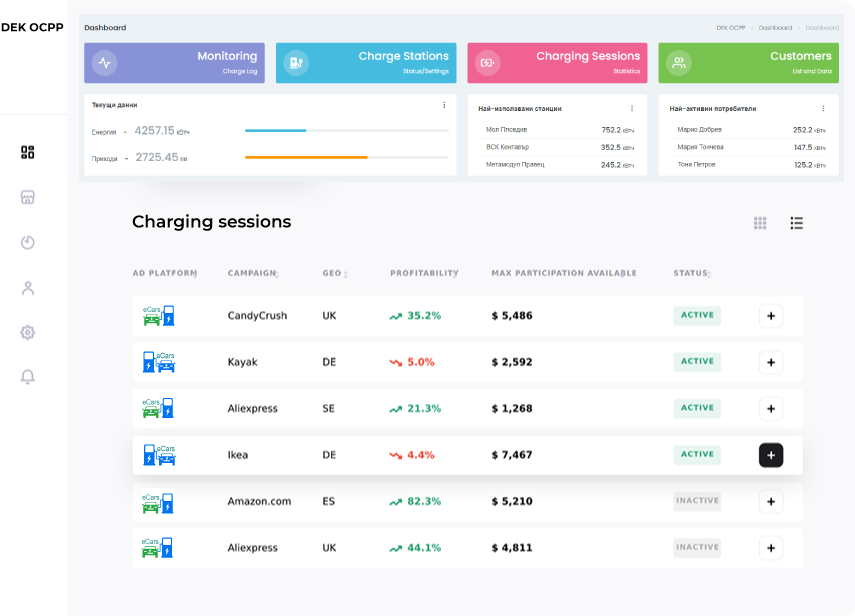
Task: Open the user profile icon in sidebar
Action: pos(28,288)
